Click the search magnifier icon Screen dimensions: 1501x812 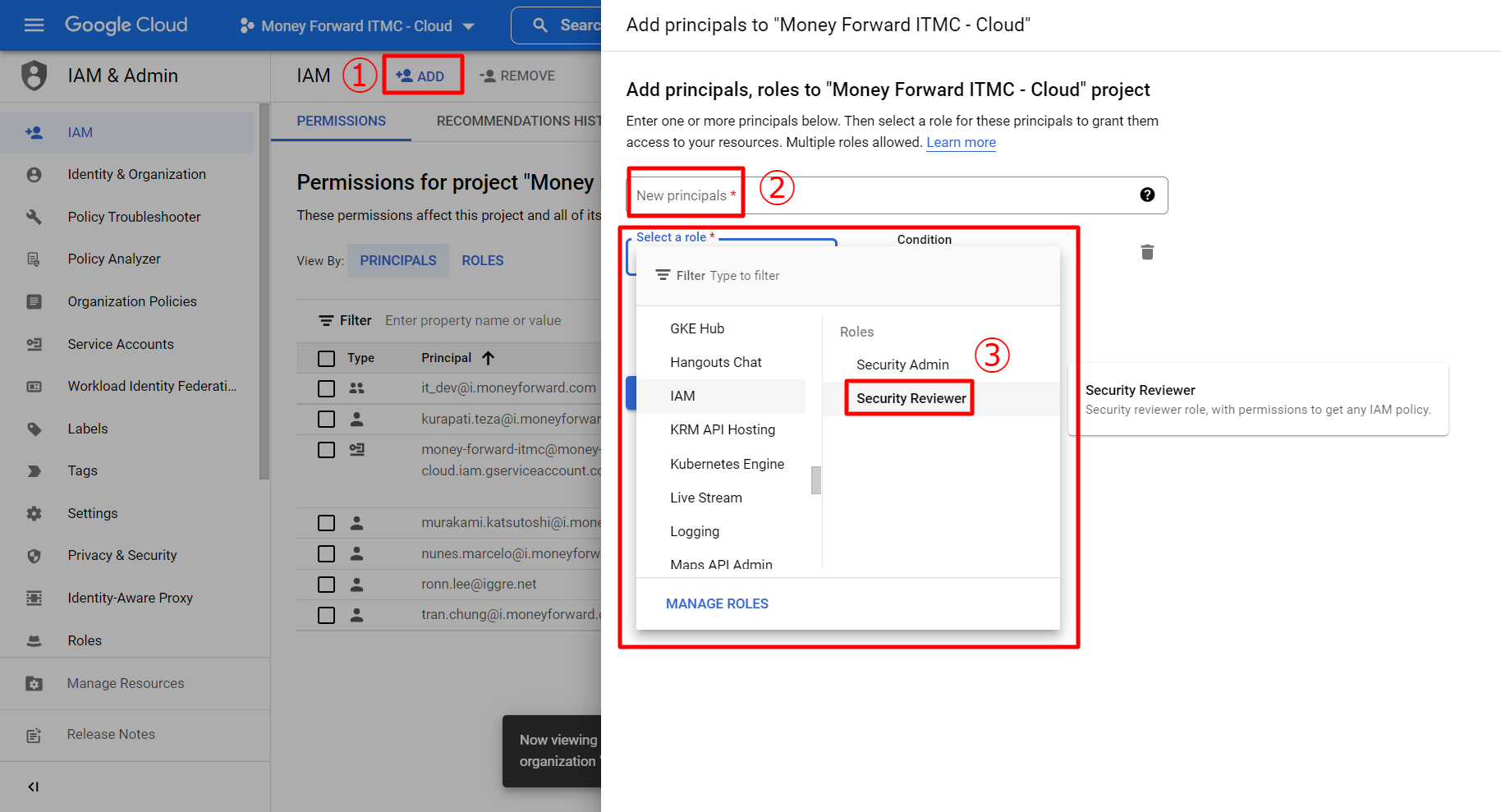point(540,25)
